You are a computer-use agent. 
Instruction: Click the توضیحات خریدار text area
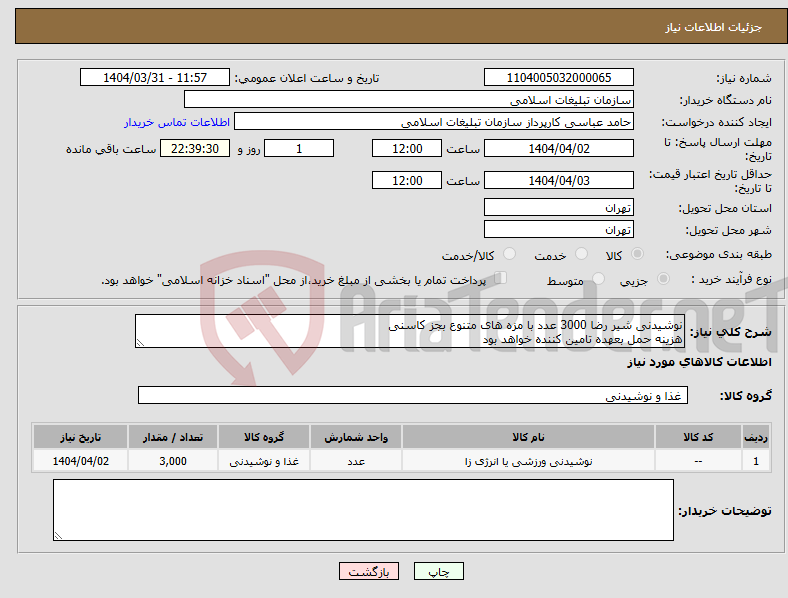pos(363,510)
